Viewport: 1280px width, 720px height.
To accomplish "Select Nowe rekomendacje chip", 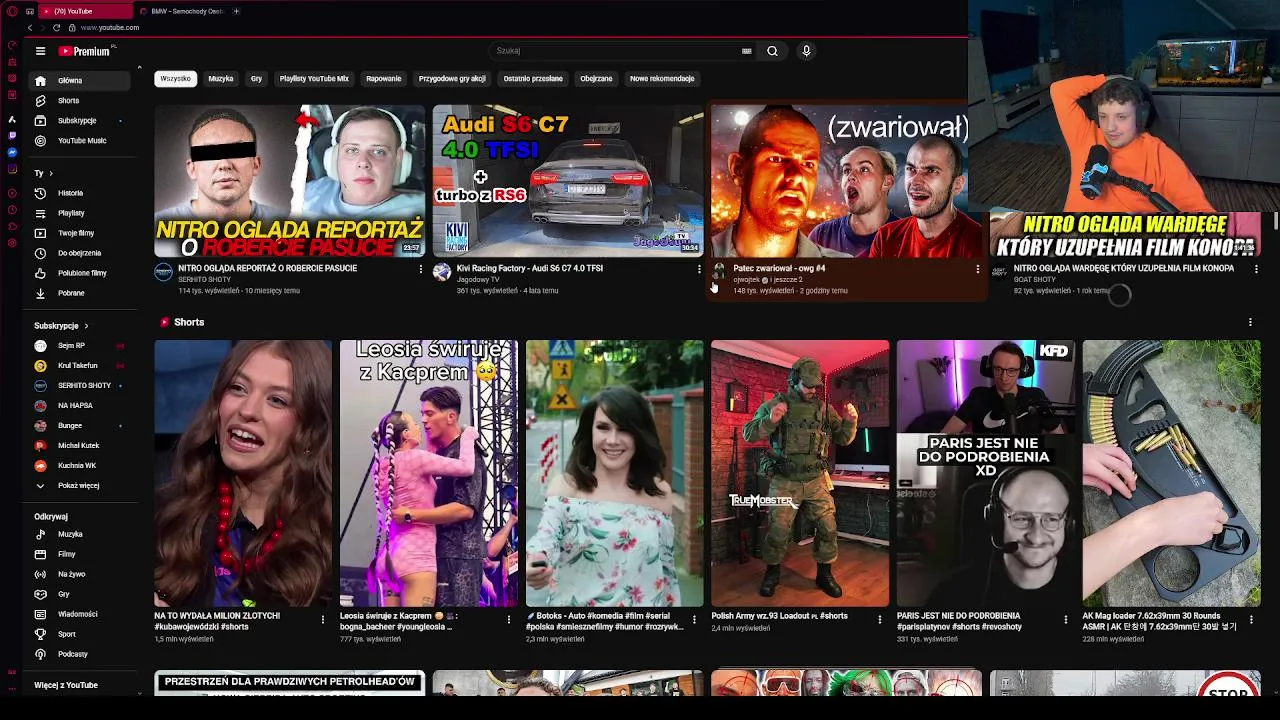I will coord(662,79).
